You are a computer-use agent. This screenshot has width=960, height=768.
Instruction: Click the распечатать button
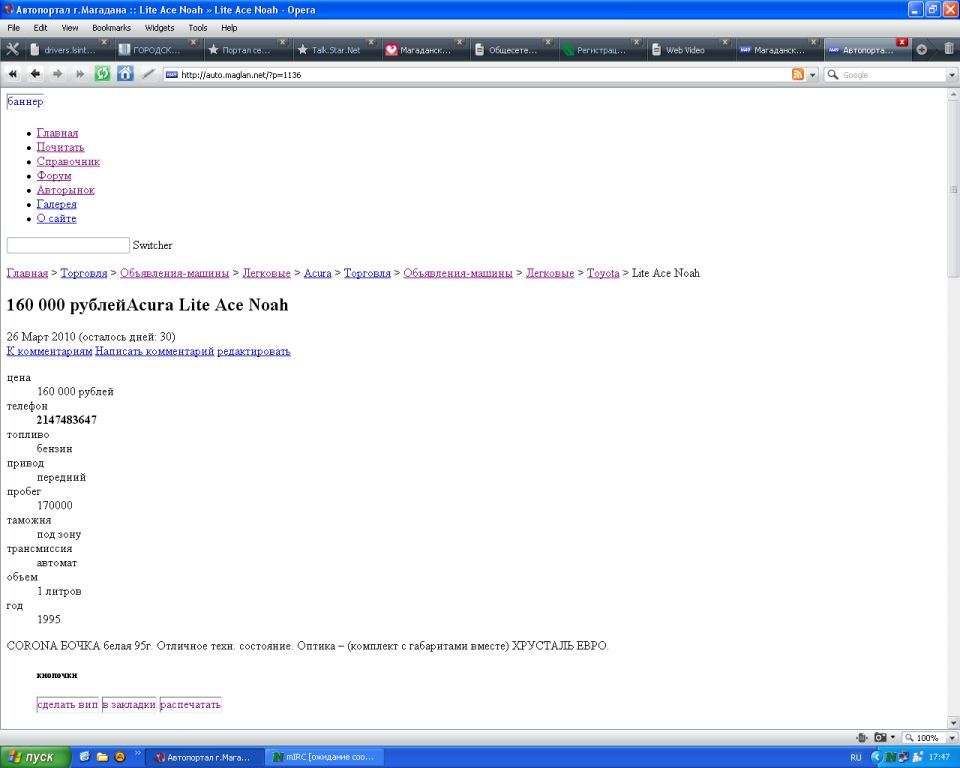tap(190, 705)
